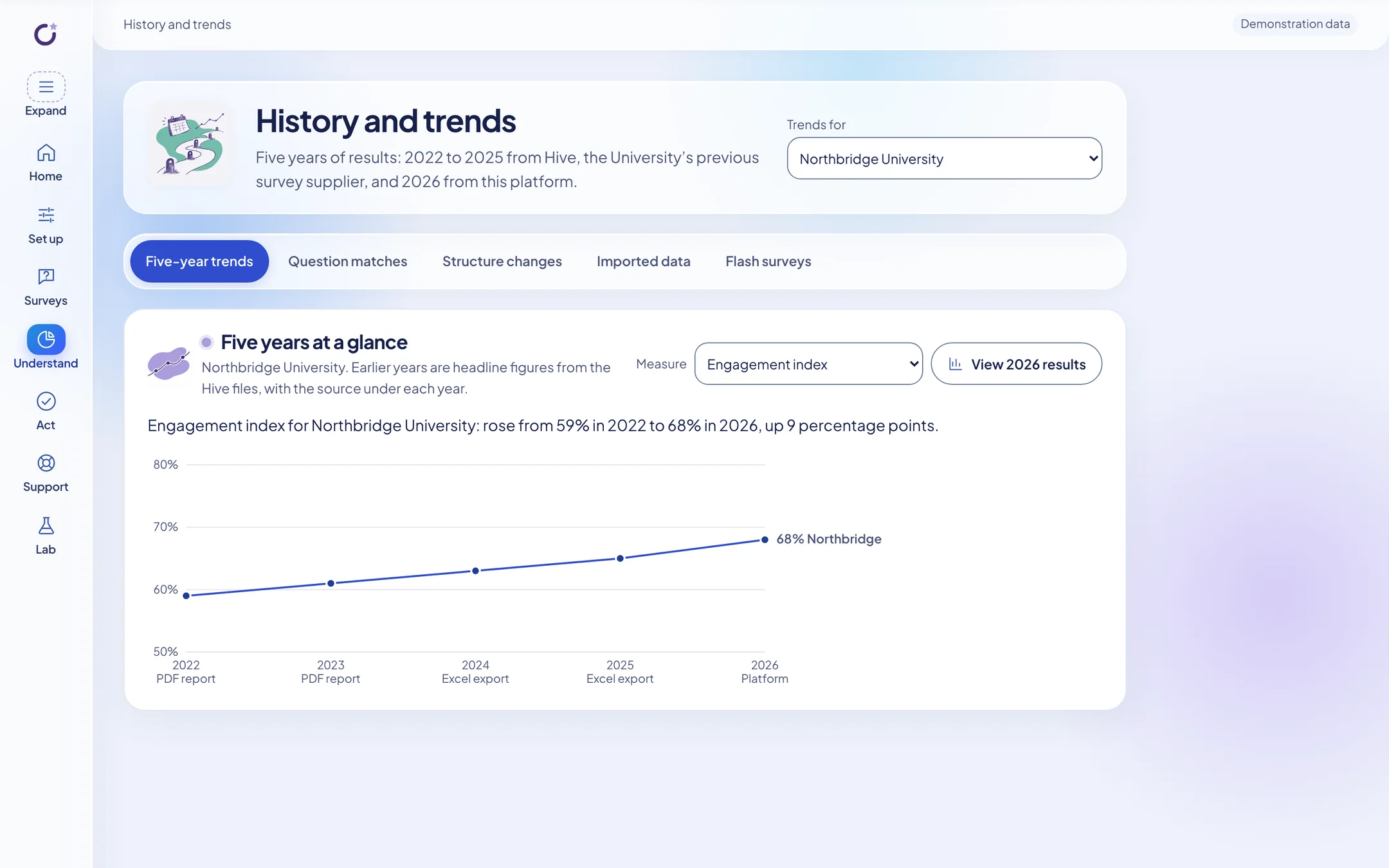
Task: Click the 2025 Excel export axis label
Action: (620, 672)
